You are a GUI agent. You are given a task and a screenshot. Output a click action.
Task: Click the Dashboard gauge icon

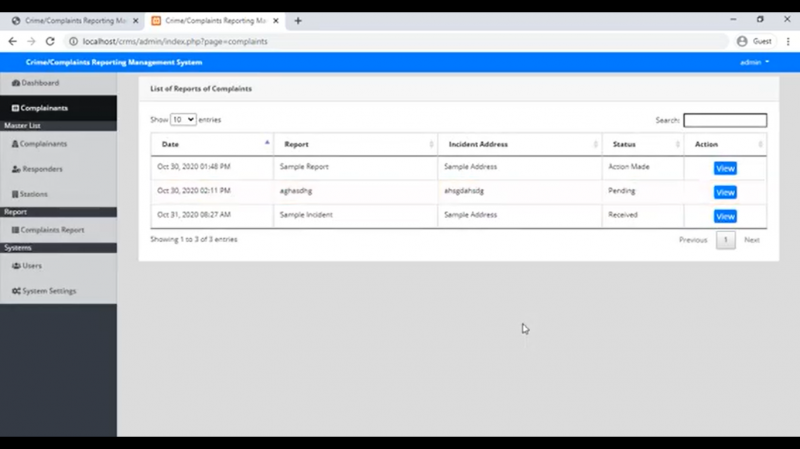pos(16,83)
